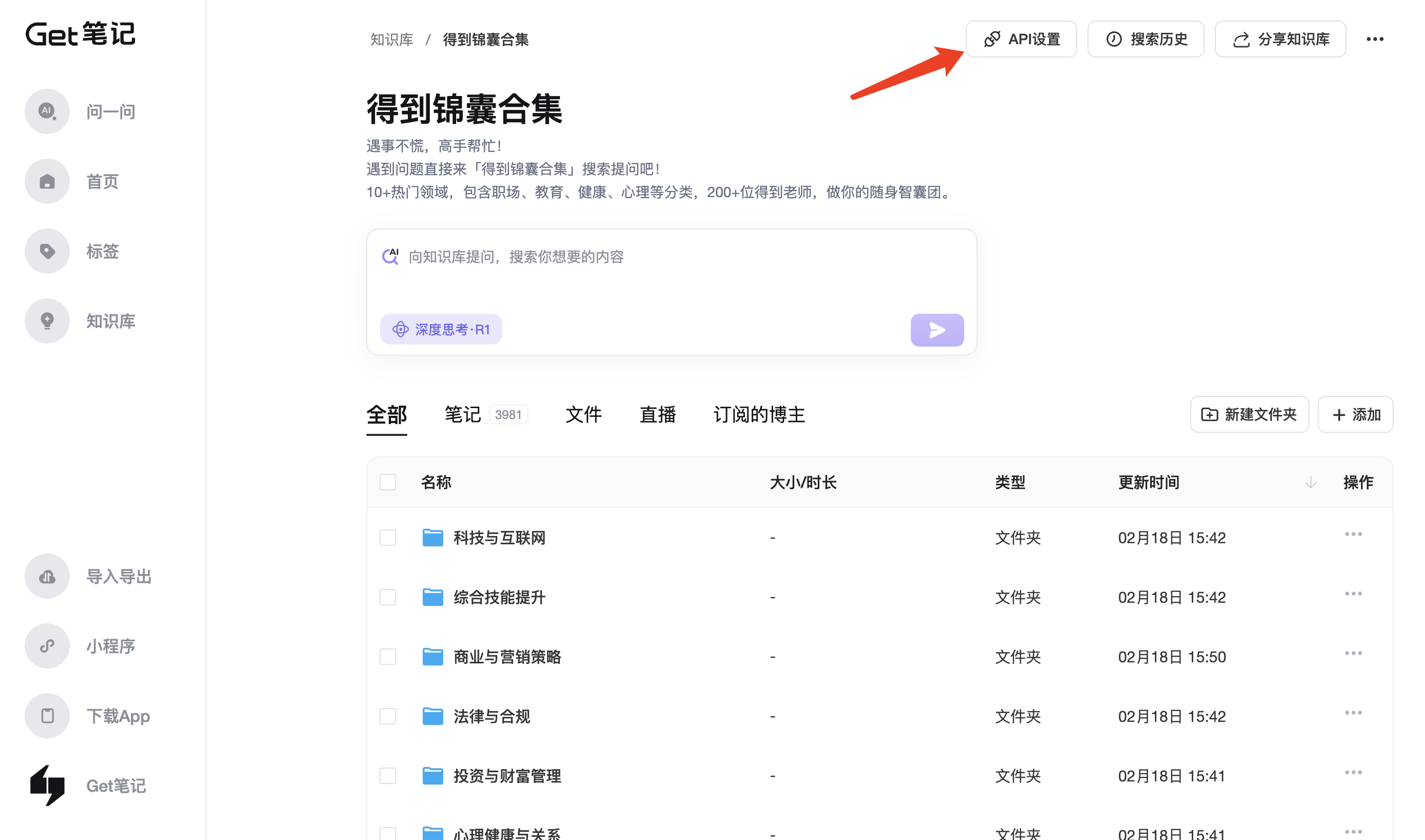
Task: Open actions menu for 综合技能提升 row
Action: click(x=1353, y=594)
